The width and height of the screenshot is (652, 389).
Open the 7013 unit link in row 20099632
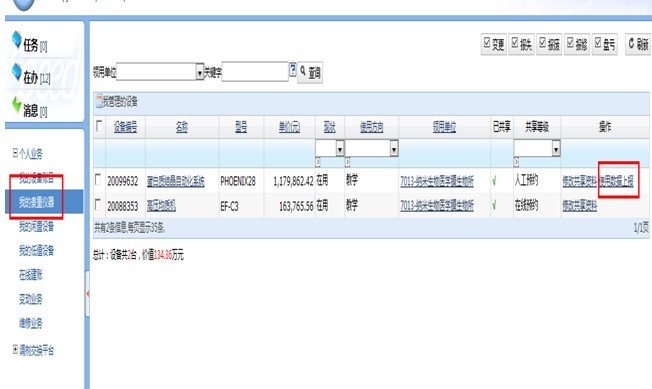437,181
